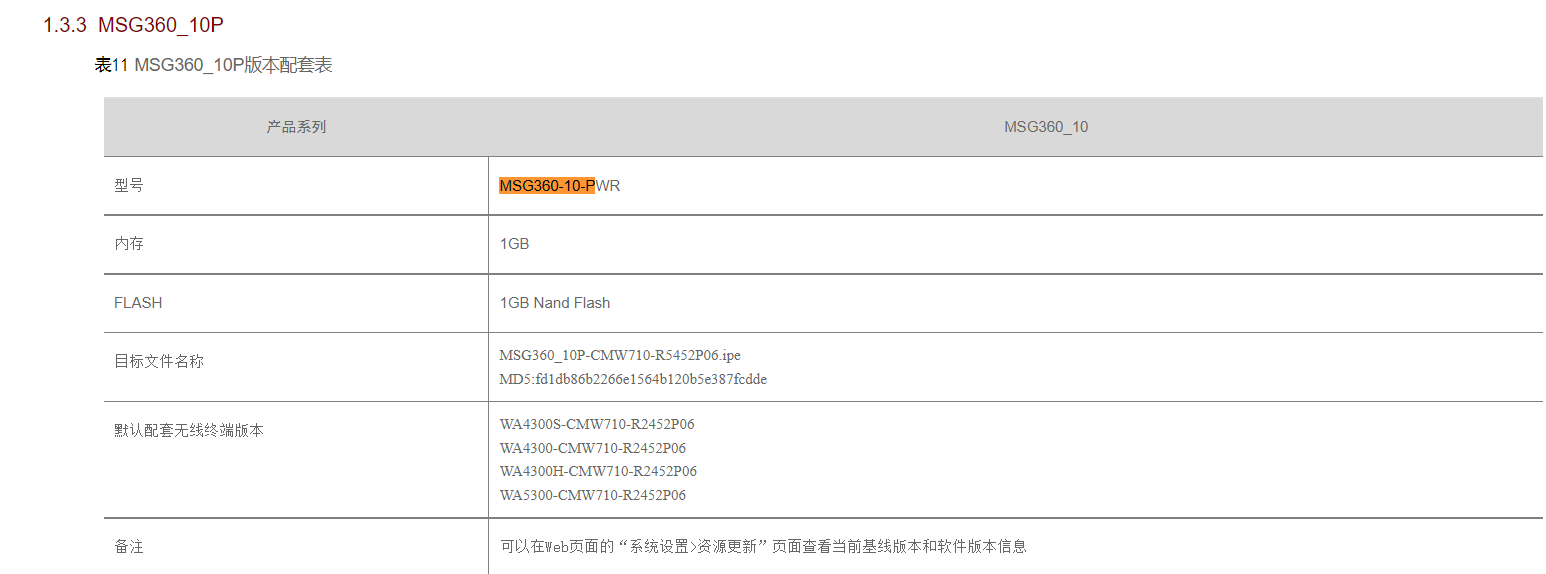Select the 目标文件名称 row label

[x=159, y=362]
